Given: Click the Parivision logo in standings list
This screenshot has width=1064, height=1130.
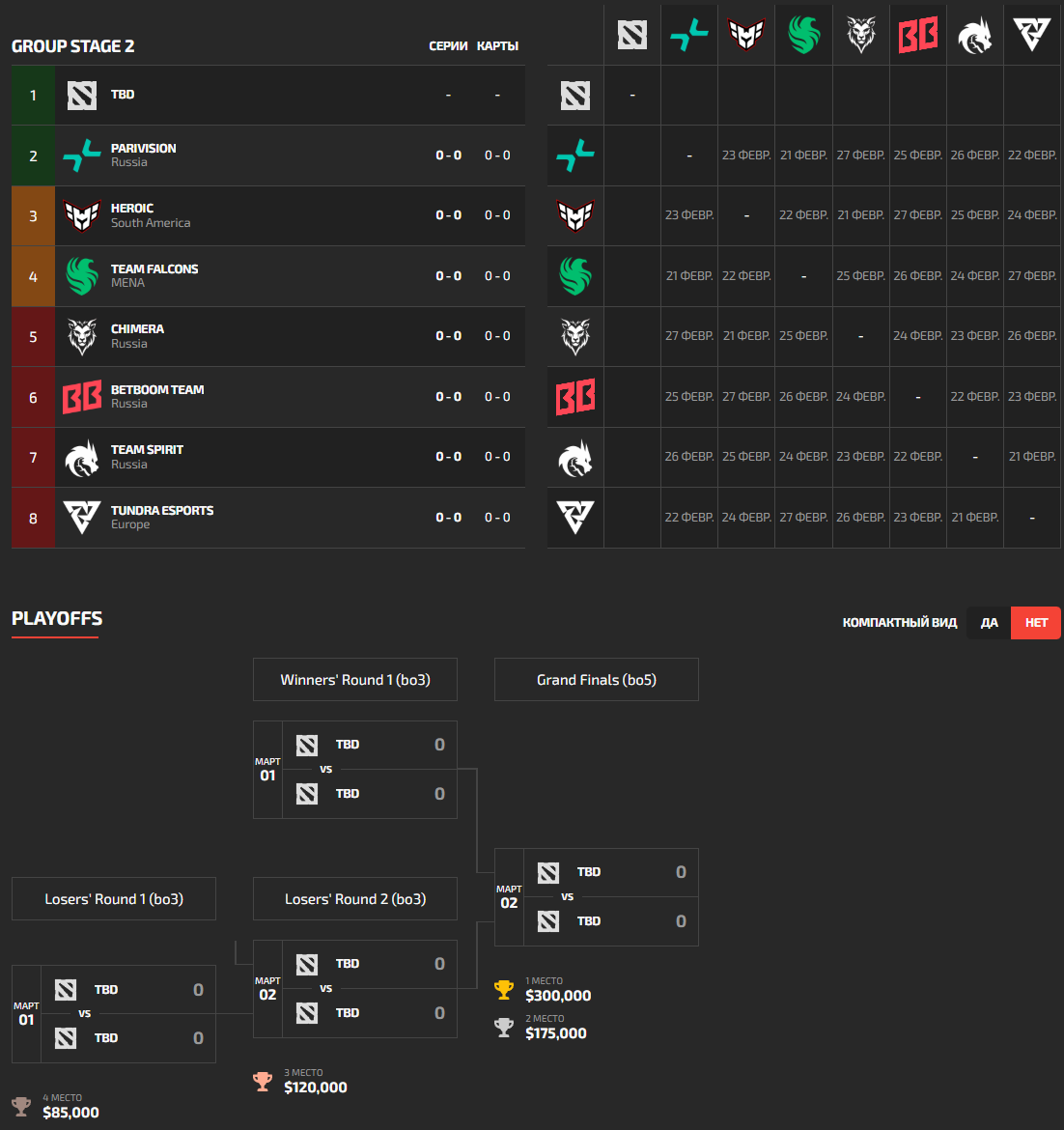Looking at the screenshot, I should (x=82, y=155).
